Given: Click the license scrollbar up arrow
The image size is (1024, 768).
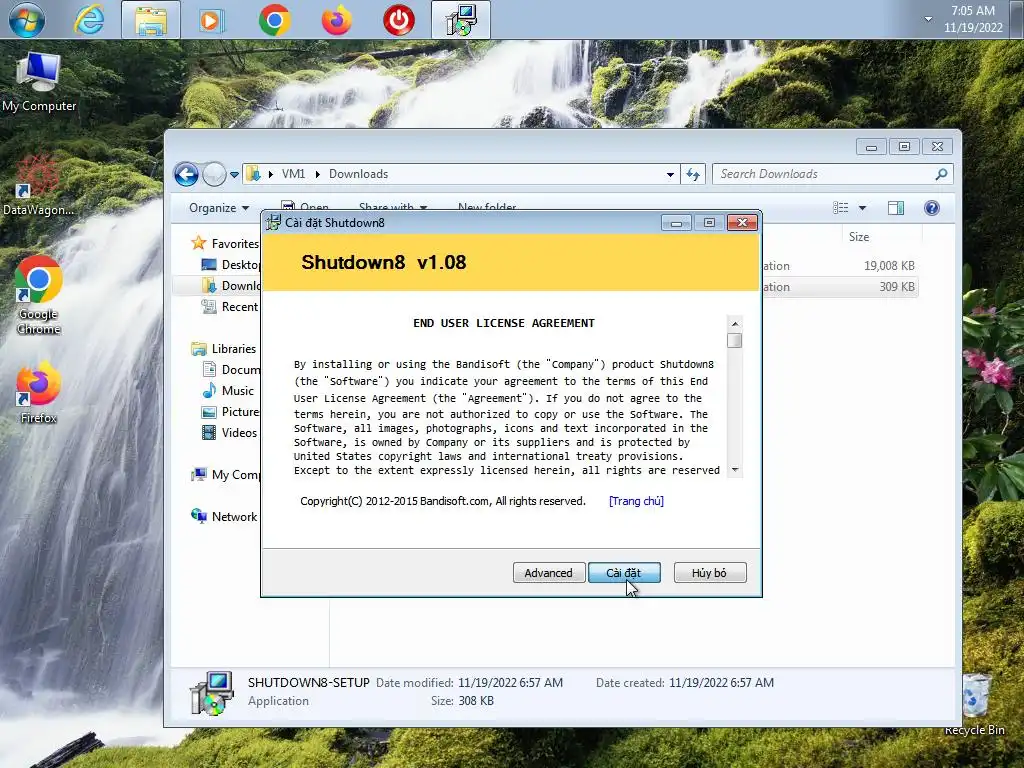Looking at the screenshot, I should click(x=735, y=324).
